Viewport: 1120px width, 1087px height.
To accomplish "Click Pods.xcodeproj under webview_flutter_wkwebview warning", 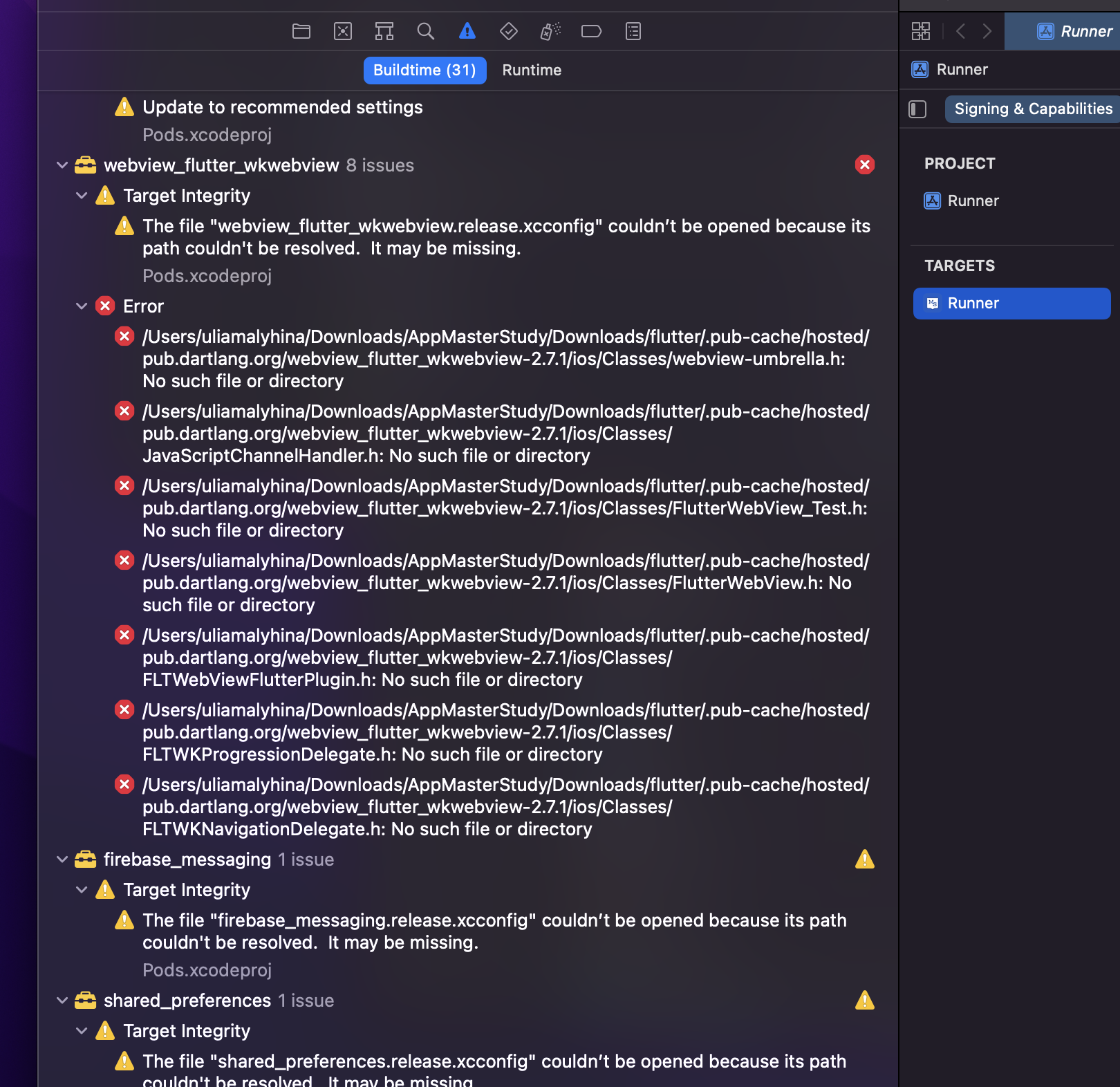I will point(207,276).
